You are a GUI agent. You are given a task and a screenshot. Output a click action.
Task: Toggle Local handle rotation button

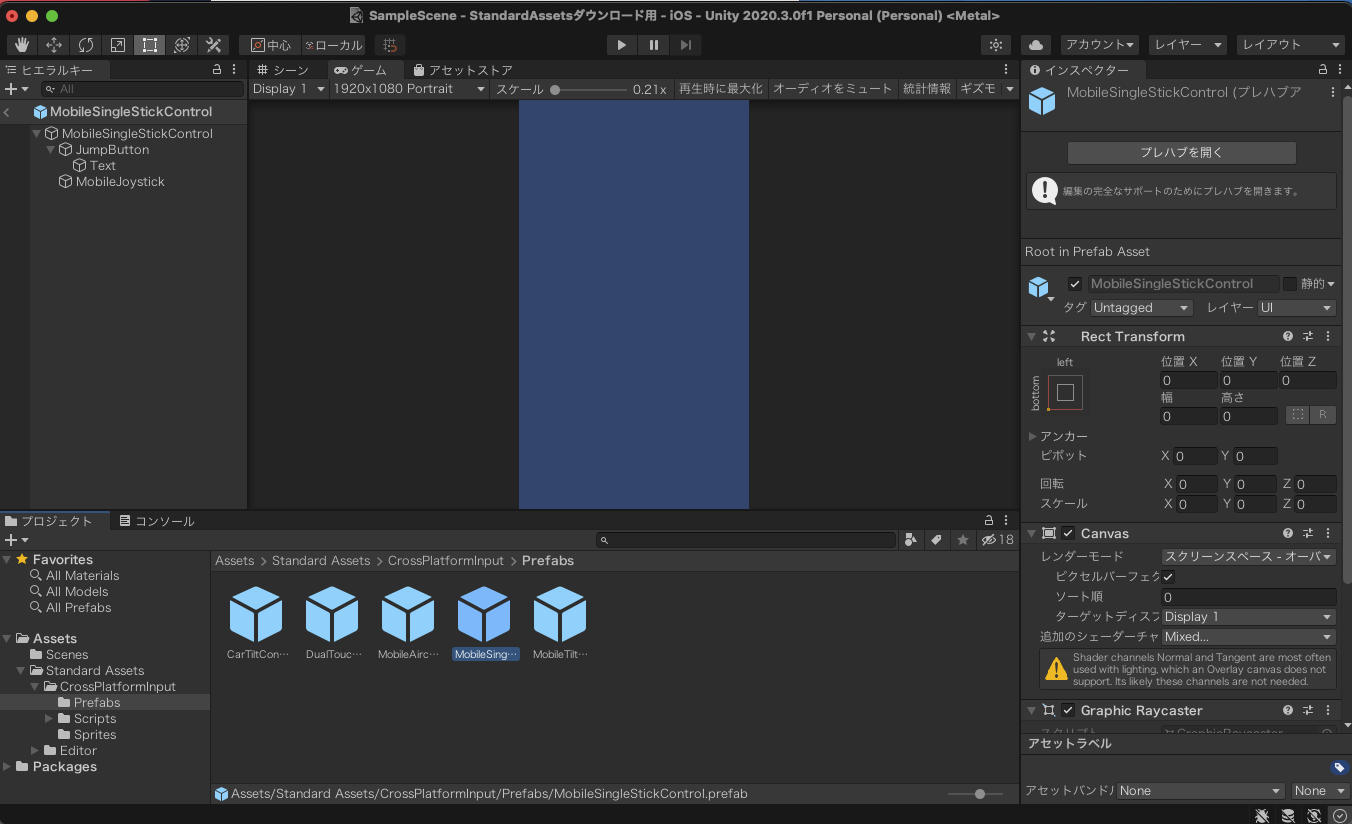334,45
